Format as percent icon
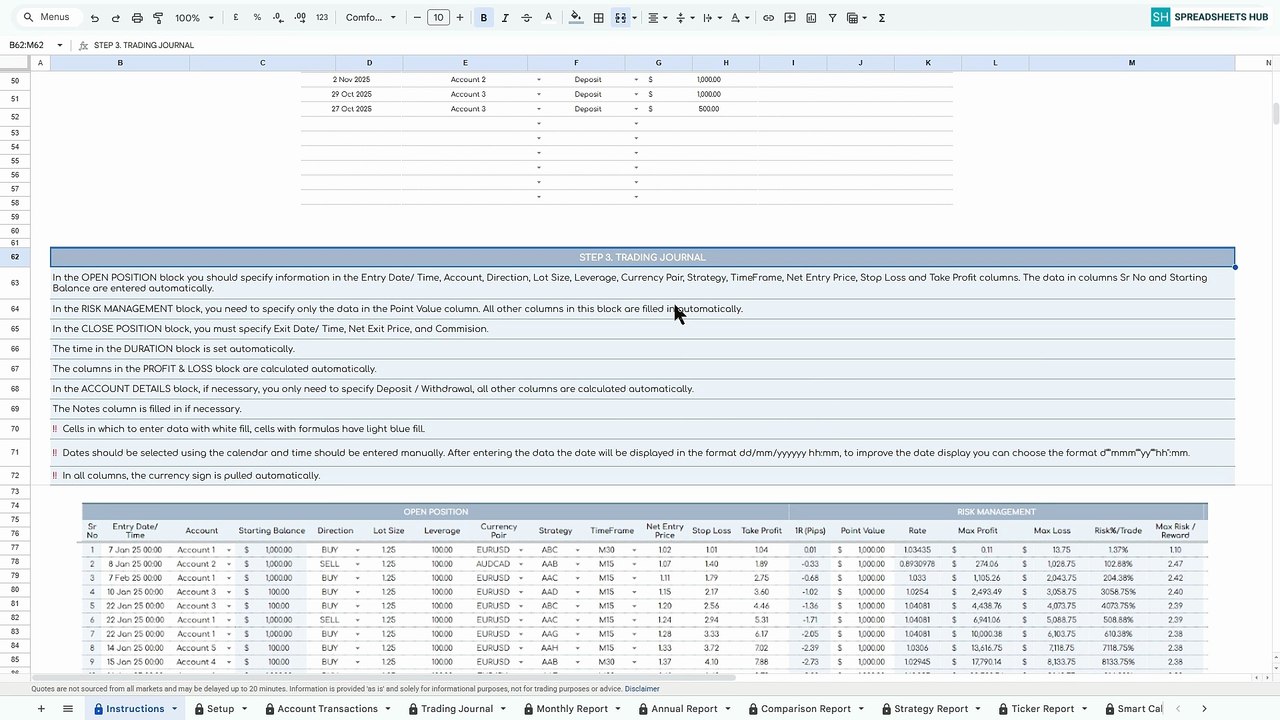 point(257,18)
